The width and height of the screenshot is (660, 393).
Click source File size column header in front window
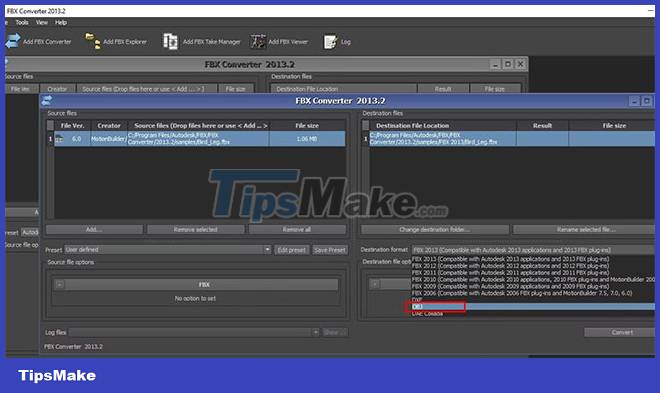(x=307, y=125)
